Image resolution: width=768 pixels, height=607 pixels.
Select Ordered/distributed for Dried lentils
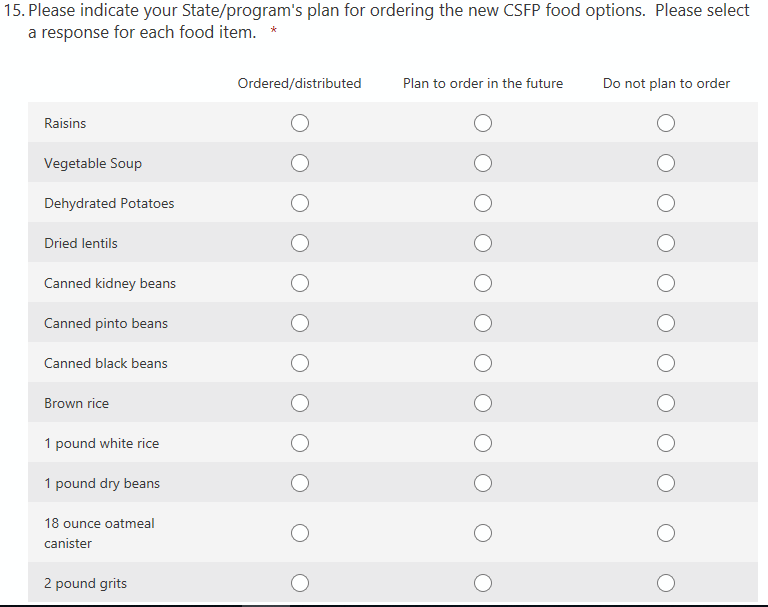[x=299, y=243]
